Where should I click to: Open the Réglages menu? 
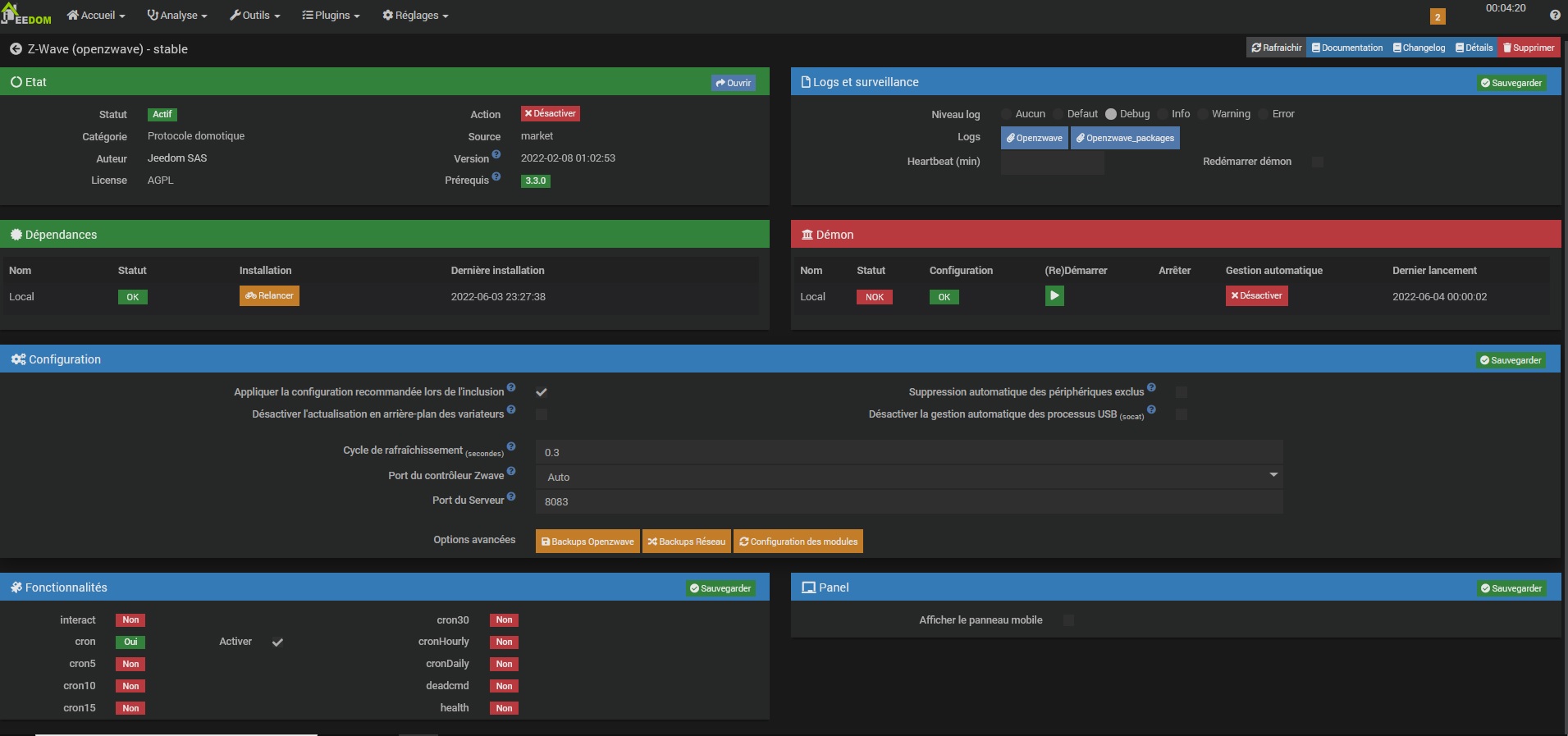tap(415, 15)
